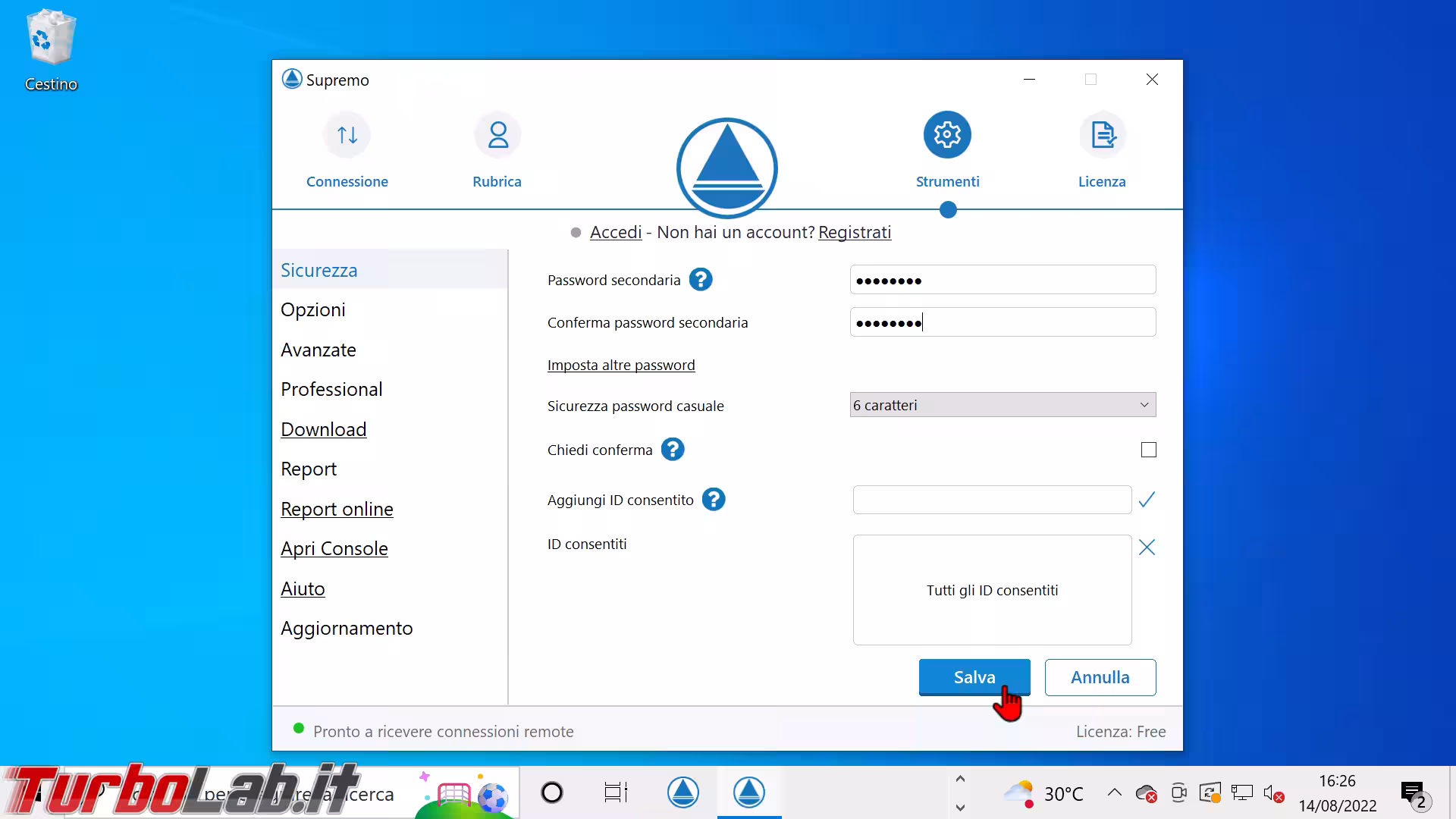Open the Licenza document icon
Viewport: 1456px width, 819px height.
[x=1102, y=136]
